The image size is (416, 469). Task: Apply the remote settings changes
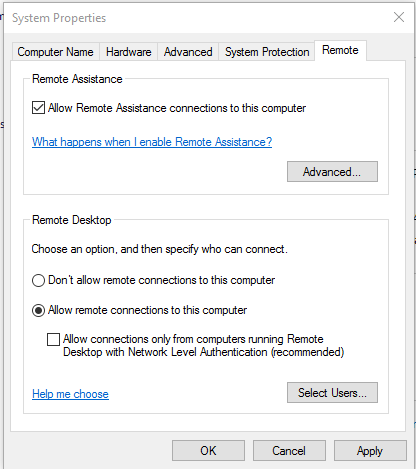[370, 451]
